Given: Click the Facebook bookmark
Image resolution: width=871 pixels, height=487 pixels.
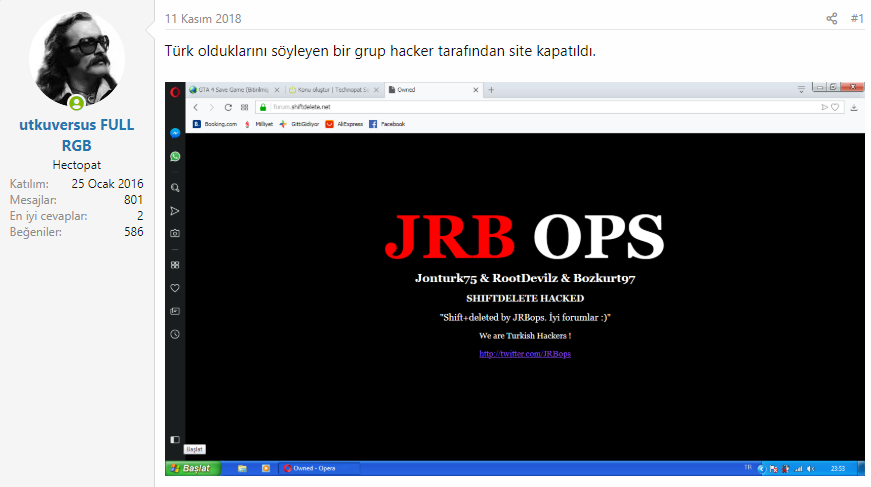Looking at the screenshot, I should pyautogui.click(x=387, y=124).
